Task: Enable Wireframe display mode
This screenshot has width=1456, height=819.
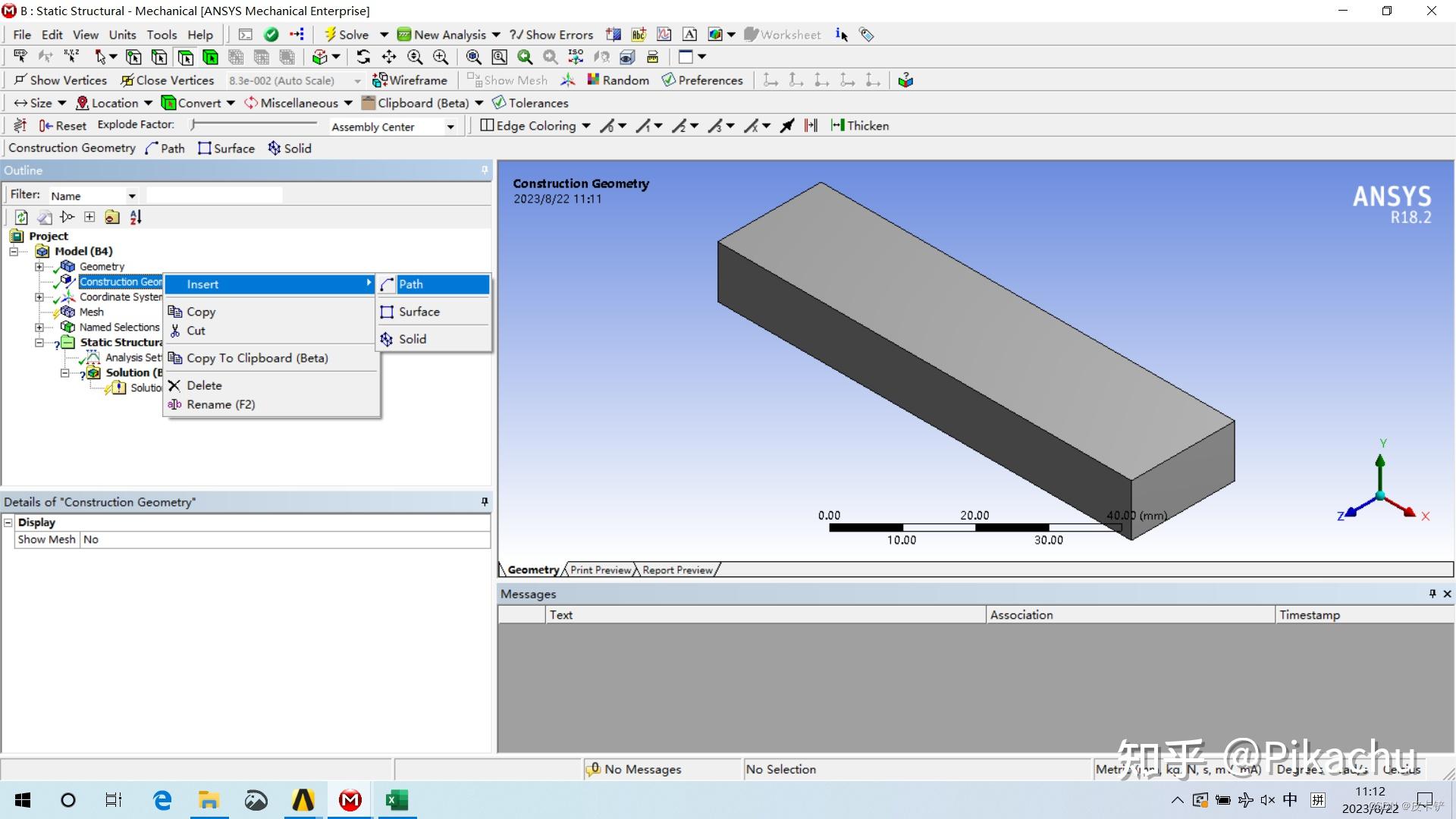Action: [410, 80]
